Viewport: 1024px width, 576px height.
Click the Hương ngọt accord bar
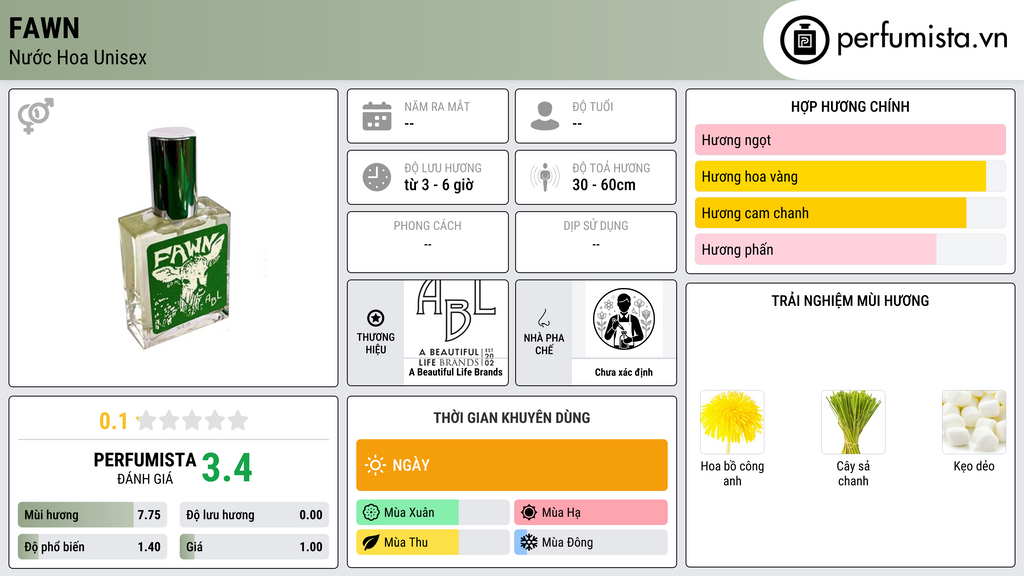(x=850, y=140)
